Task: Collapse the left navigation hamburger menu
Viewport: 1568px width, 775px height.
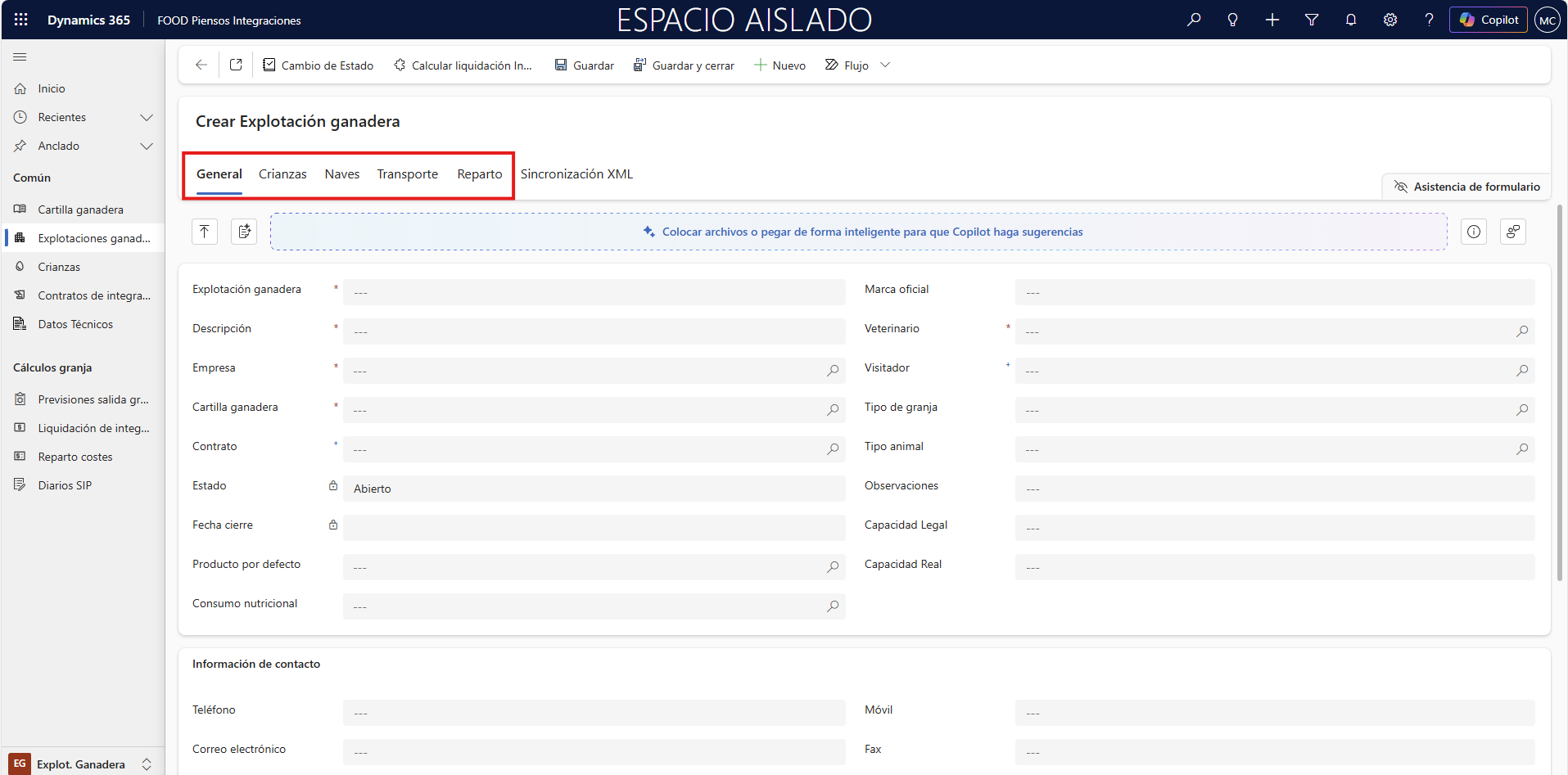Action: point(20,57)
